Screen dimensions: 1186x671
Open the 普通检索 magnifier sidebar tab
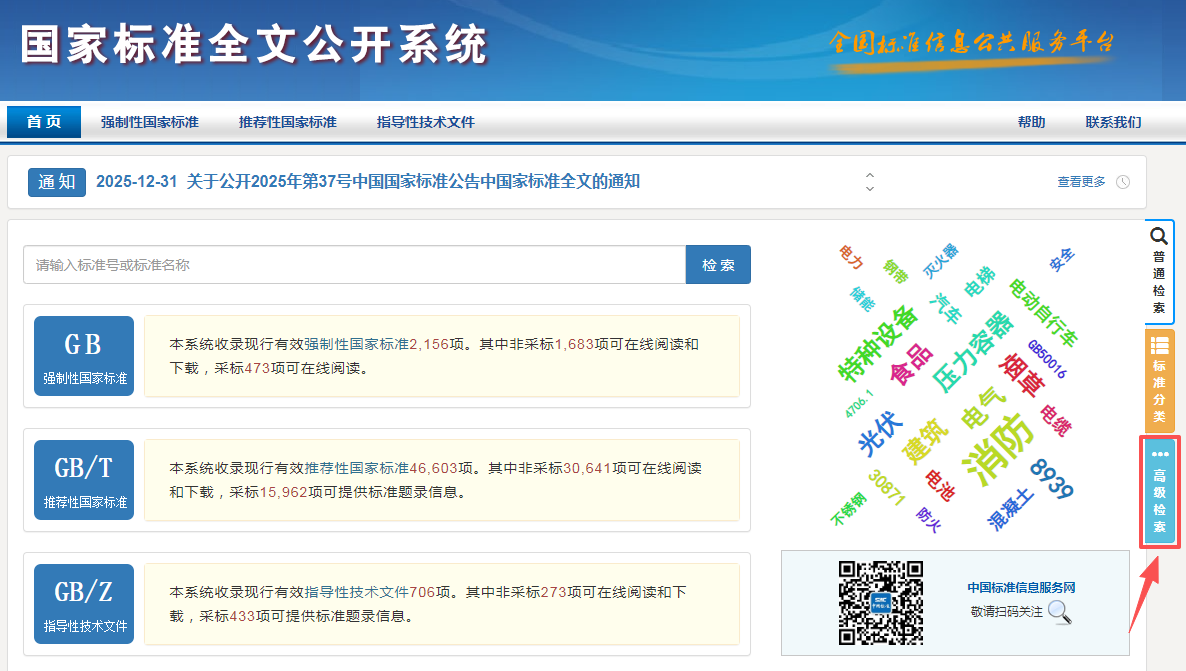(1159, 270)
